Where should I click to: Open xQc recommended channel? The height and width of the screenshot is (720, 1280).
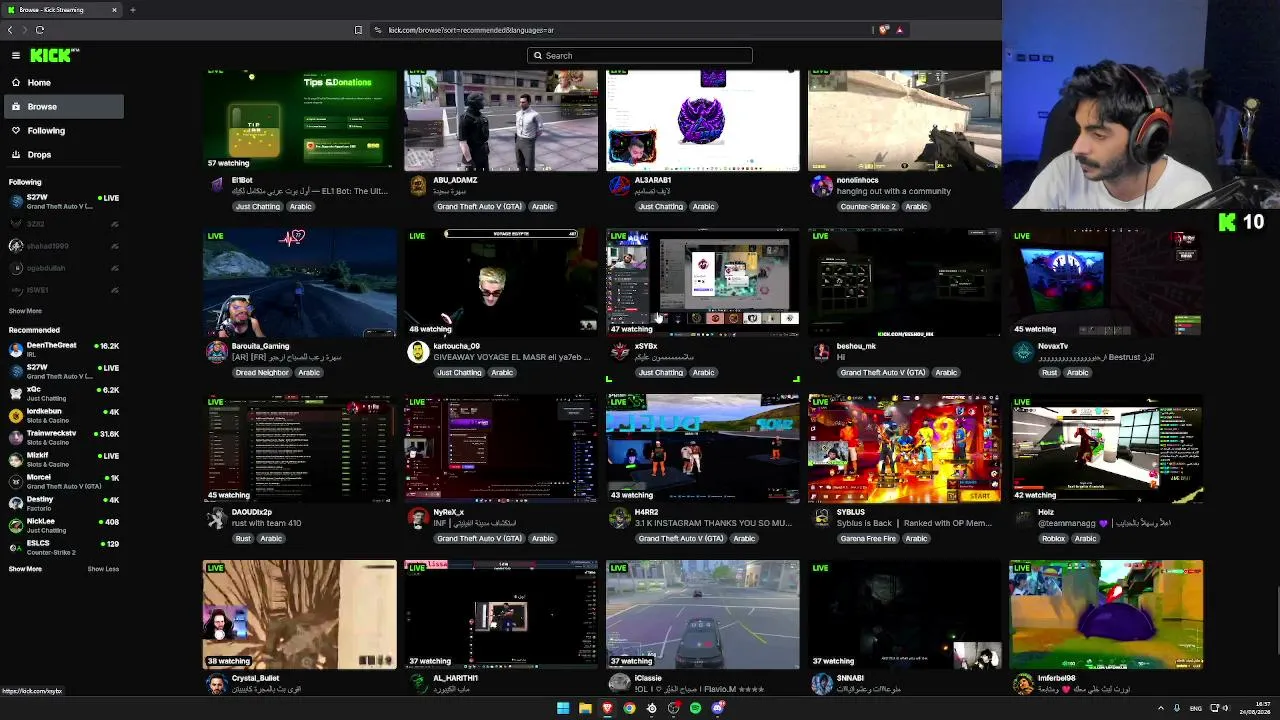(x=64, y=393)
